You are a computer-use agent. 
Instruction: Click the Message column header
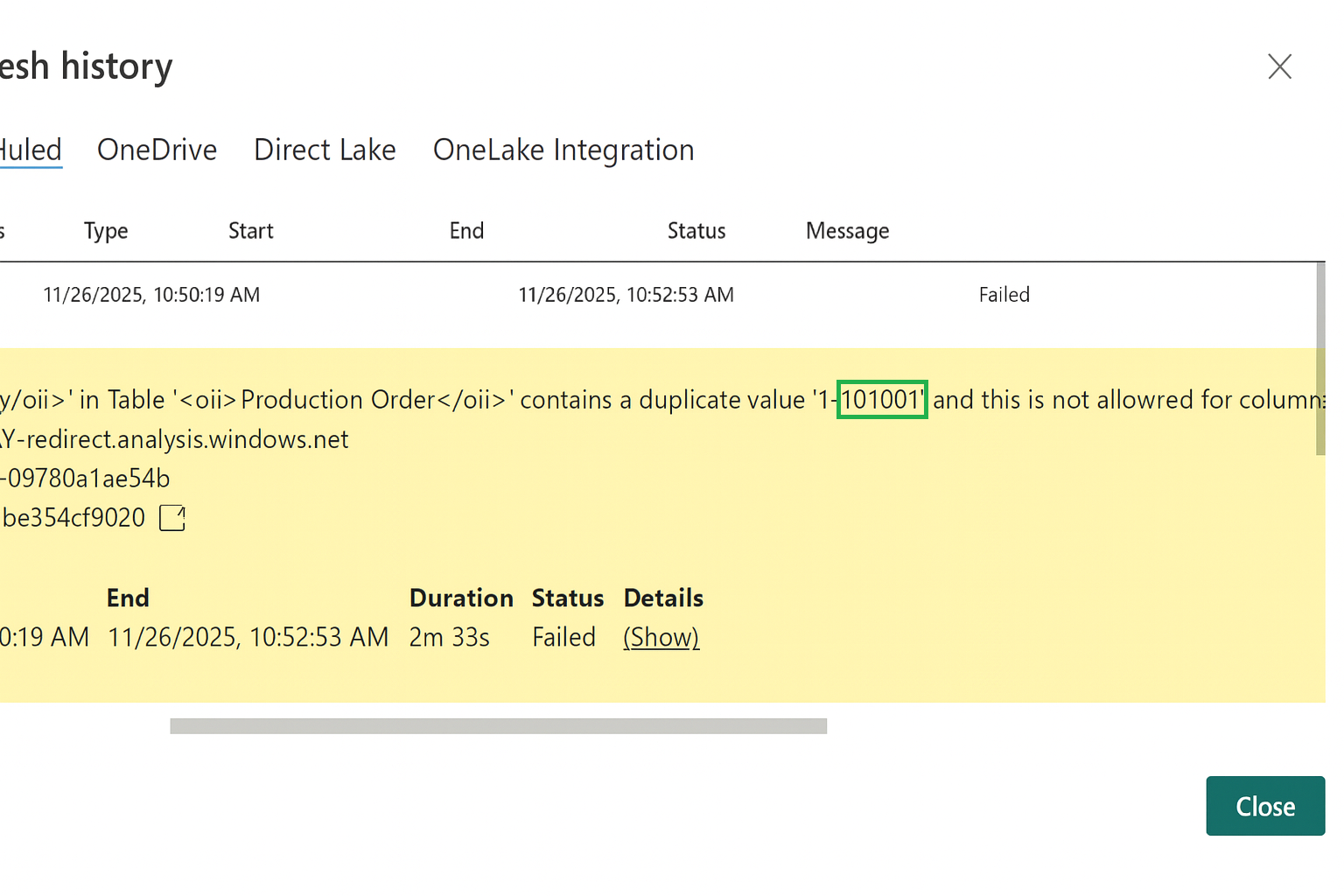847,231
